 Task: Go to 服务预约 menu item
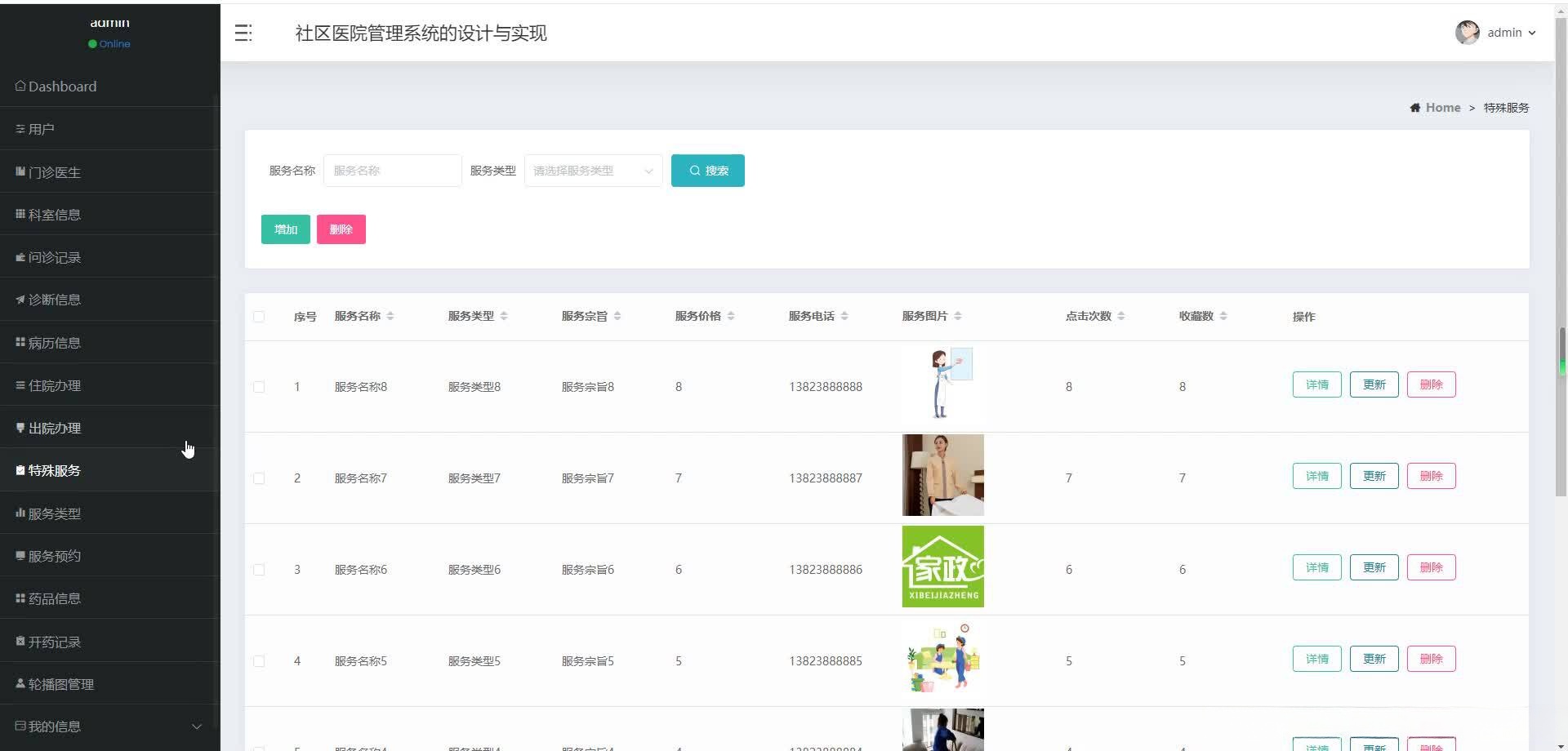coord(109,556)
